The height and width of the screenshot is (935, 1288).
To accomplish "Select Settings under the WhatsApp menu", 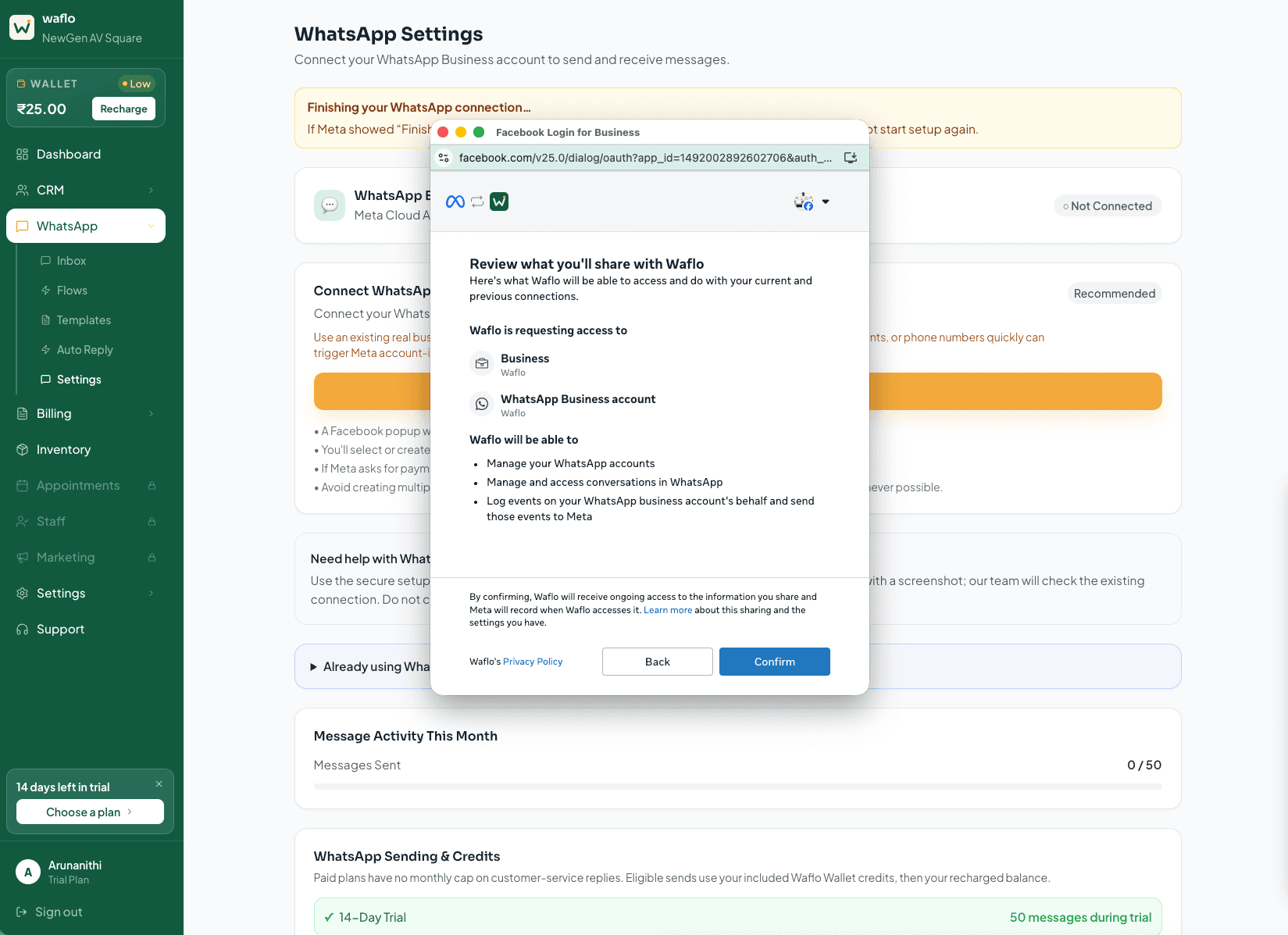I will 79,380.
